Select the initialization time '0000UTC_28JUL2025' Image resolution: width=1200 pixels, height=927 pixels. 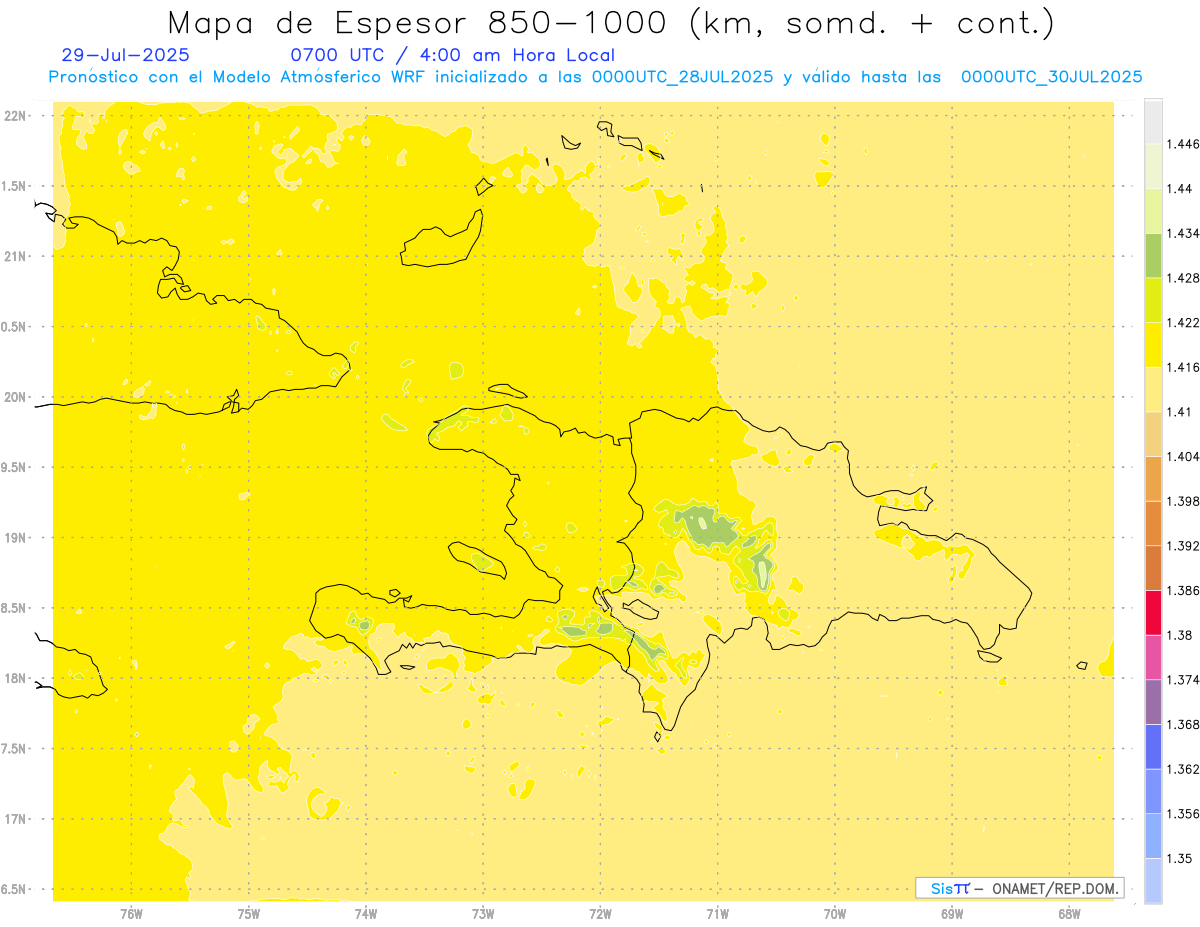coord(682,77)
